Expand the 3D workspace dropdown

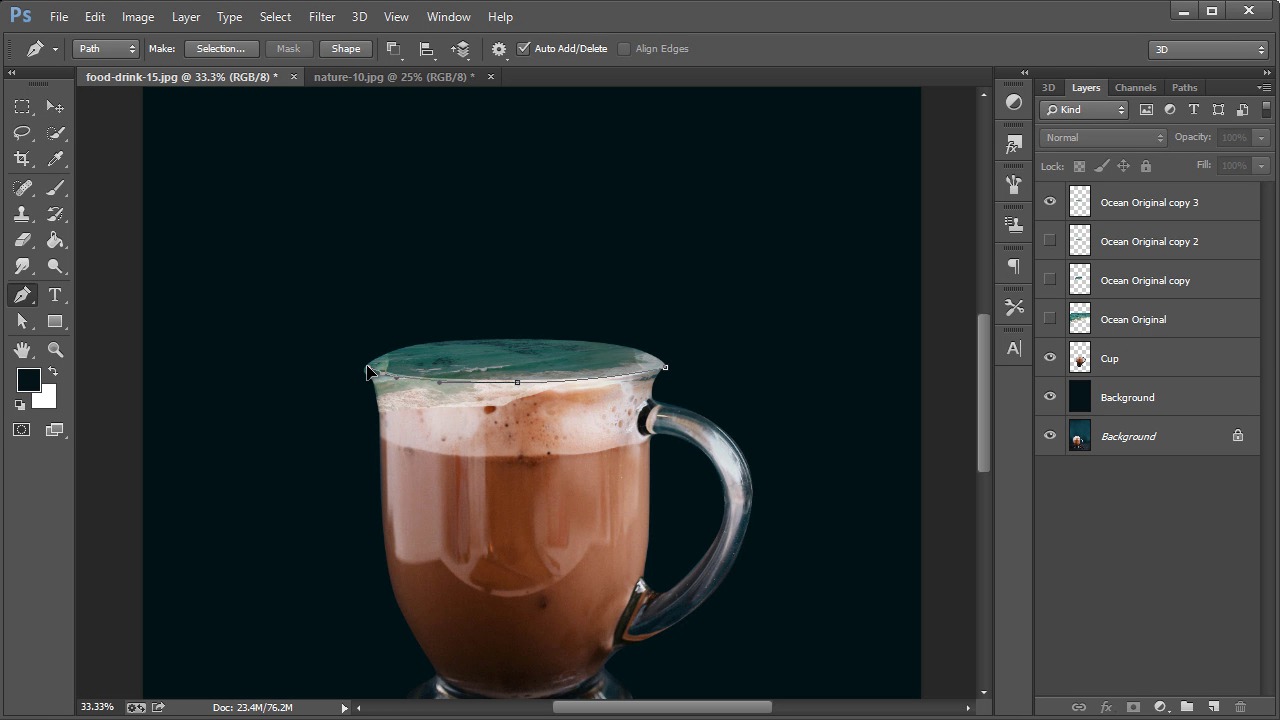click(1208, 49)
